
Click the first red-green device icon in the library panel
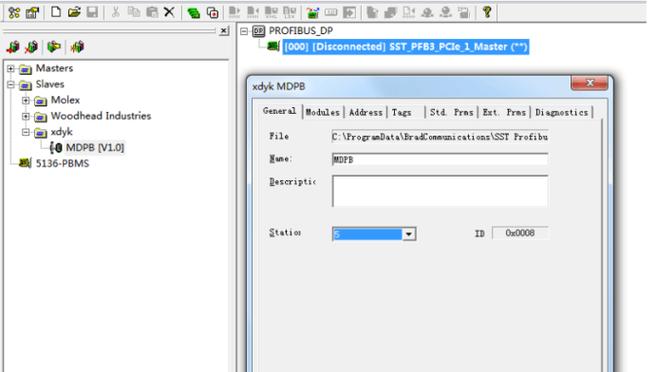click(x=13, y=47)
